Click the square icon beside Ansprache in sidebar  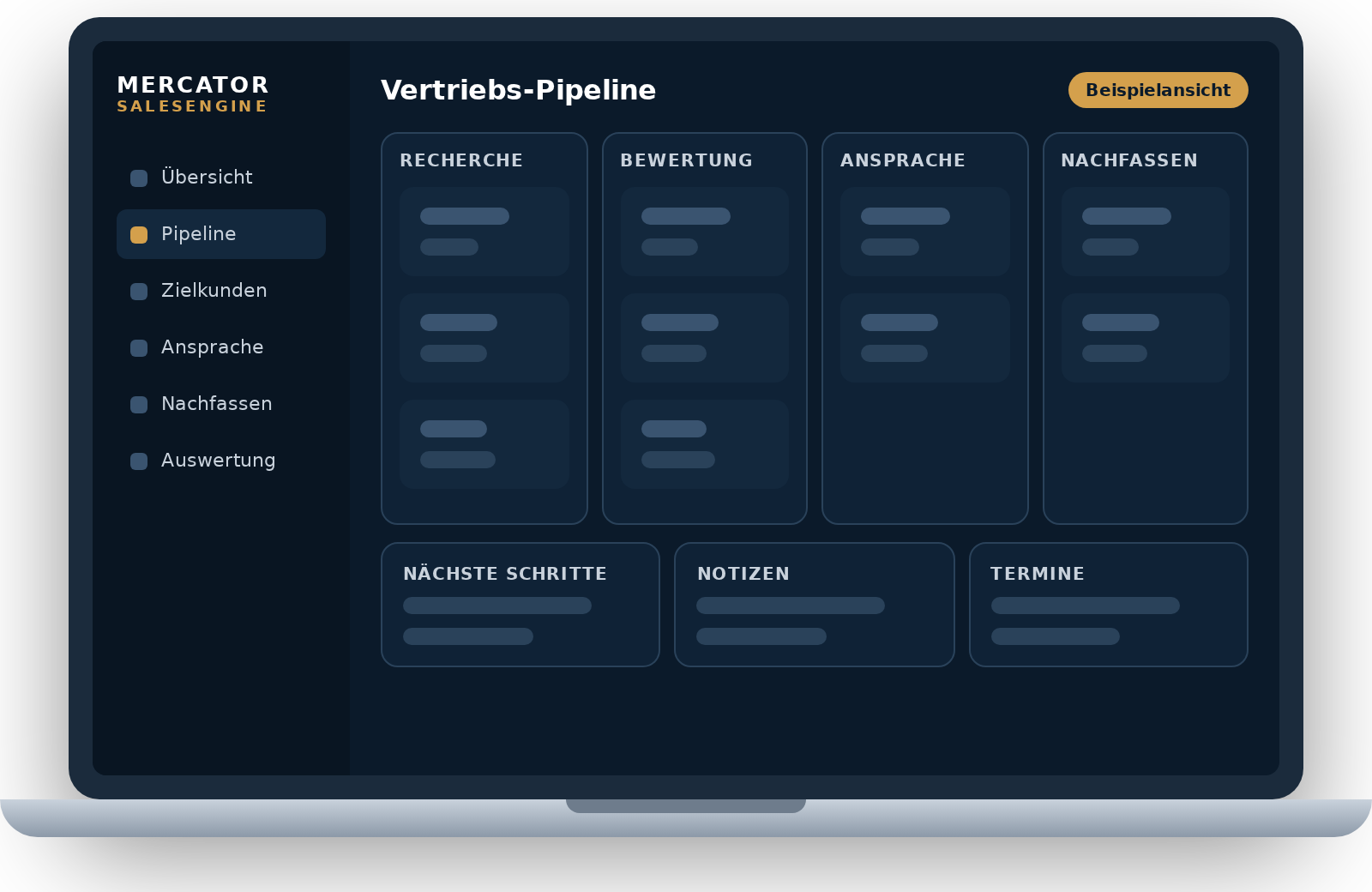click(139, 348)
